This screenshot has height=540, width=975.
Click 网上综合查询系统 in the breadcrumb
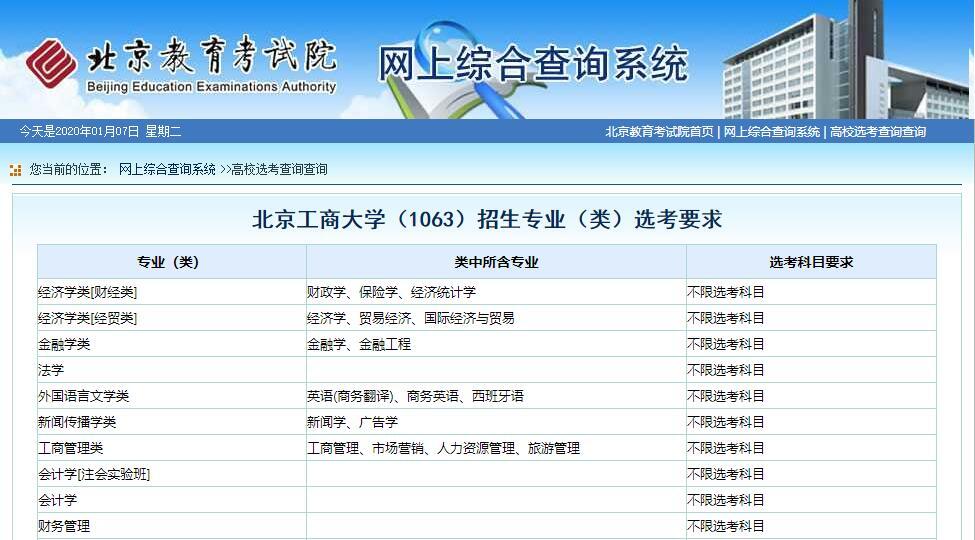click(167, 169)
